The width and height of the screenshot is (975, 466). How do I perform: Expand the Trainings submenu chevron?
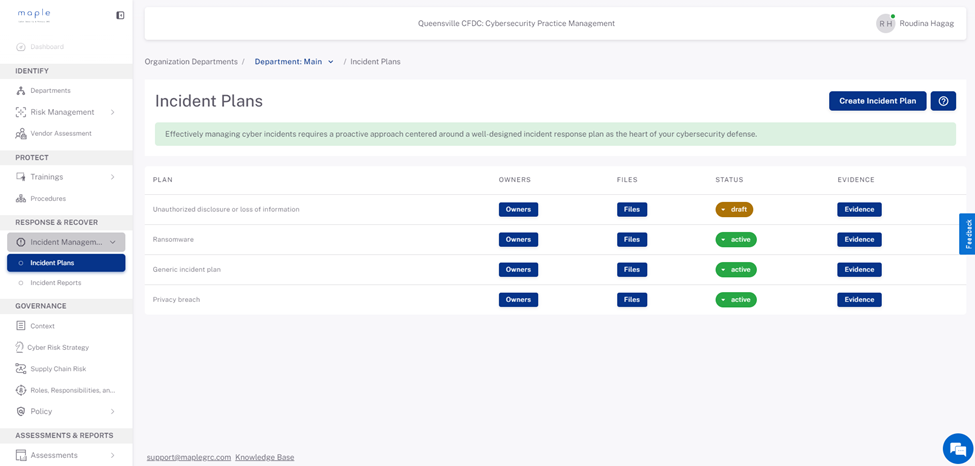pyautogui.click(x=113, y=177)
